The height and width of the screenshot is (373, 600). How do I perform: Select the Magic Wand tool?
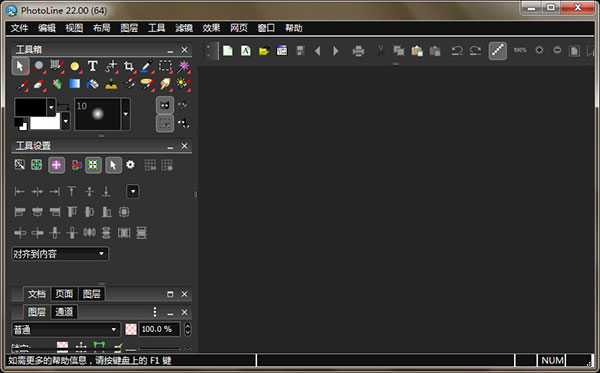183,66
